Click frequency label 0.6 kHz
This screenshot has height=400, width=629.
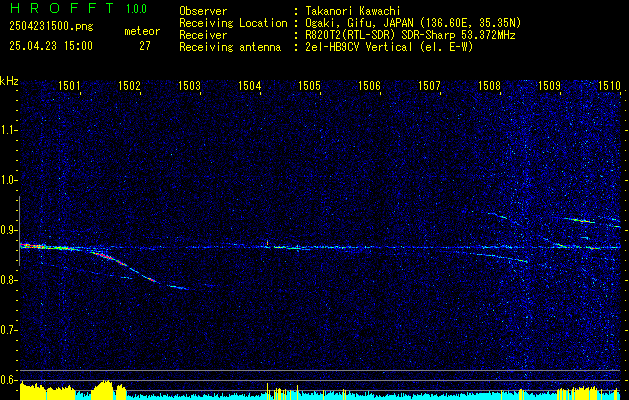tap(8, 380)
